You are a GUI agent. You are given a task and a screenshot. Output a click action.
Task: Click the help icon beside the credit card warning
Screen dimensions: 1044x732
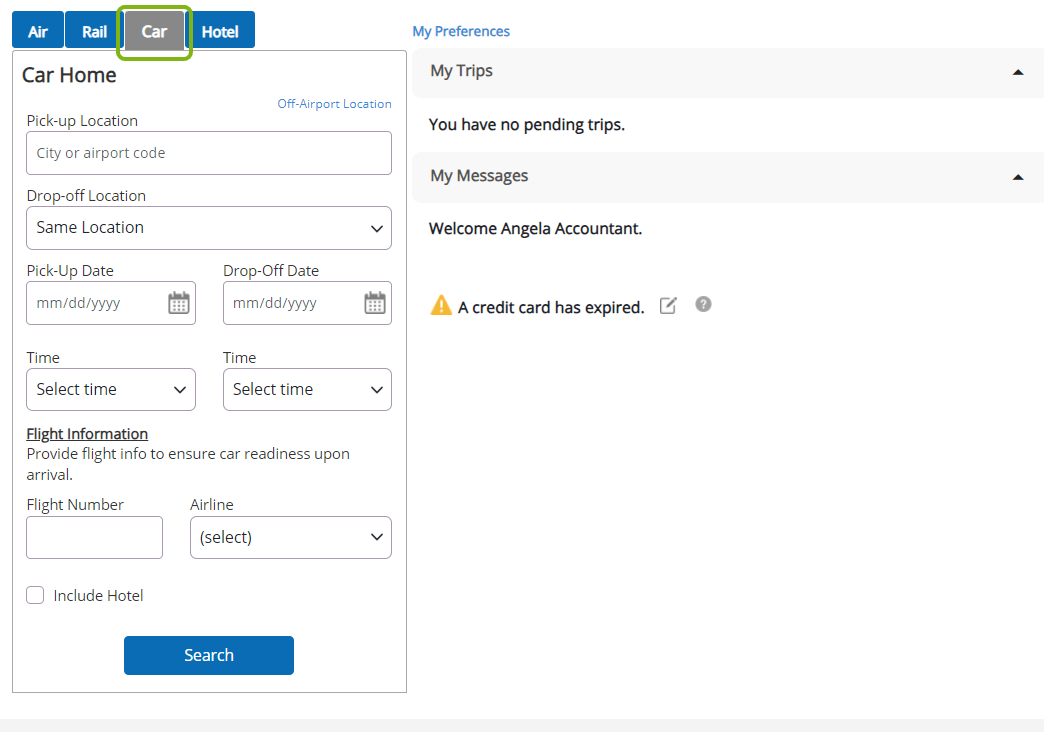pyautogui.click(x=703, y=304)
